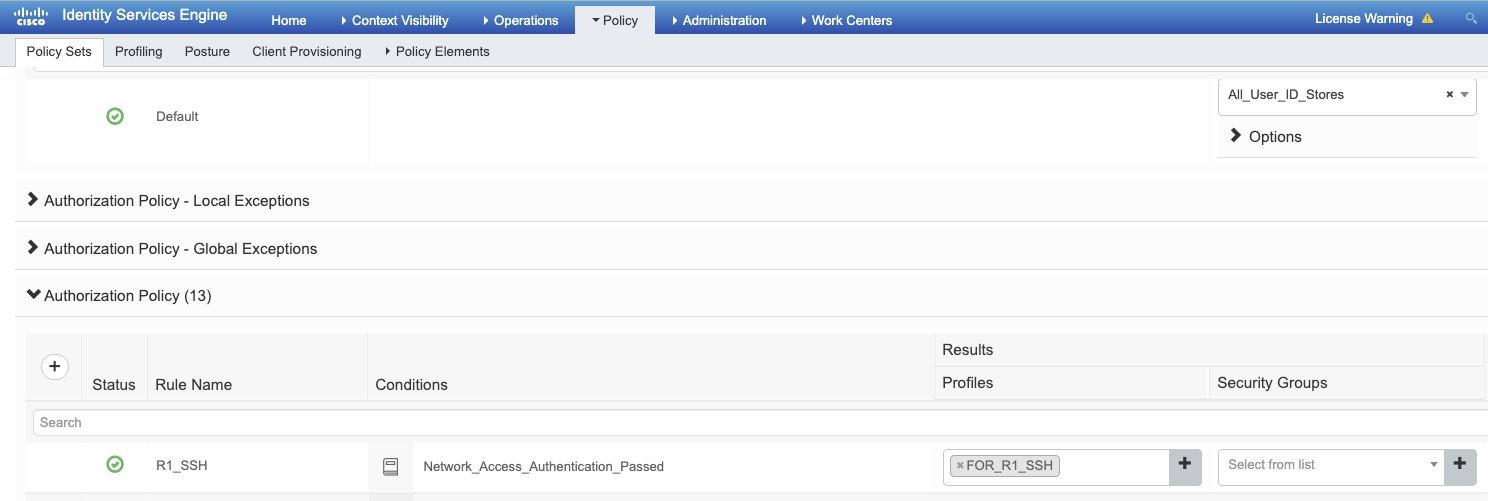The width and height of the screenshot is (1488, 501).
Task: Toggle the Default rule status icon
Action: click(x=115, y=116)
